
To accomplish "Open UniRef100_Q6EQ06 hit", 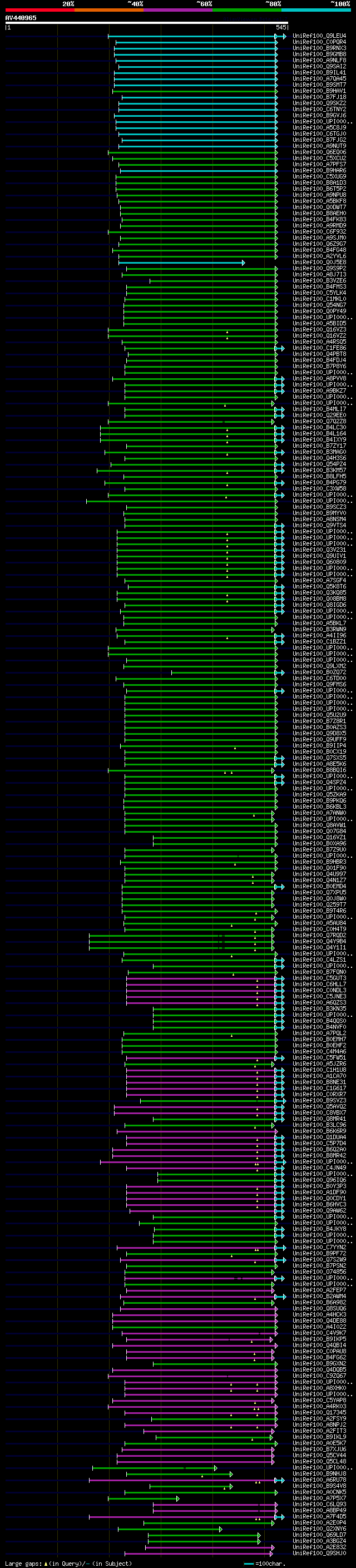I will (x=319, y=152).
